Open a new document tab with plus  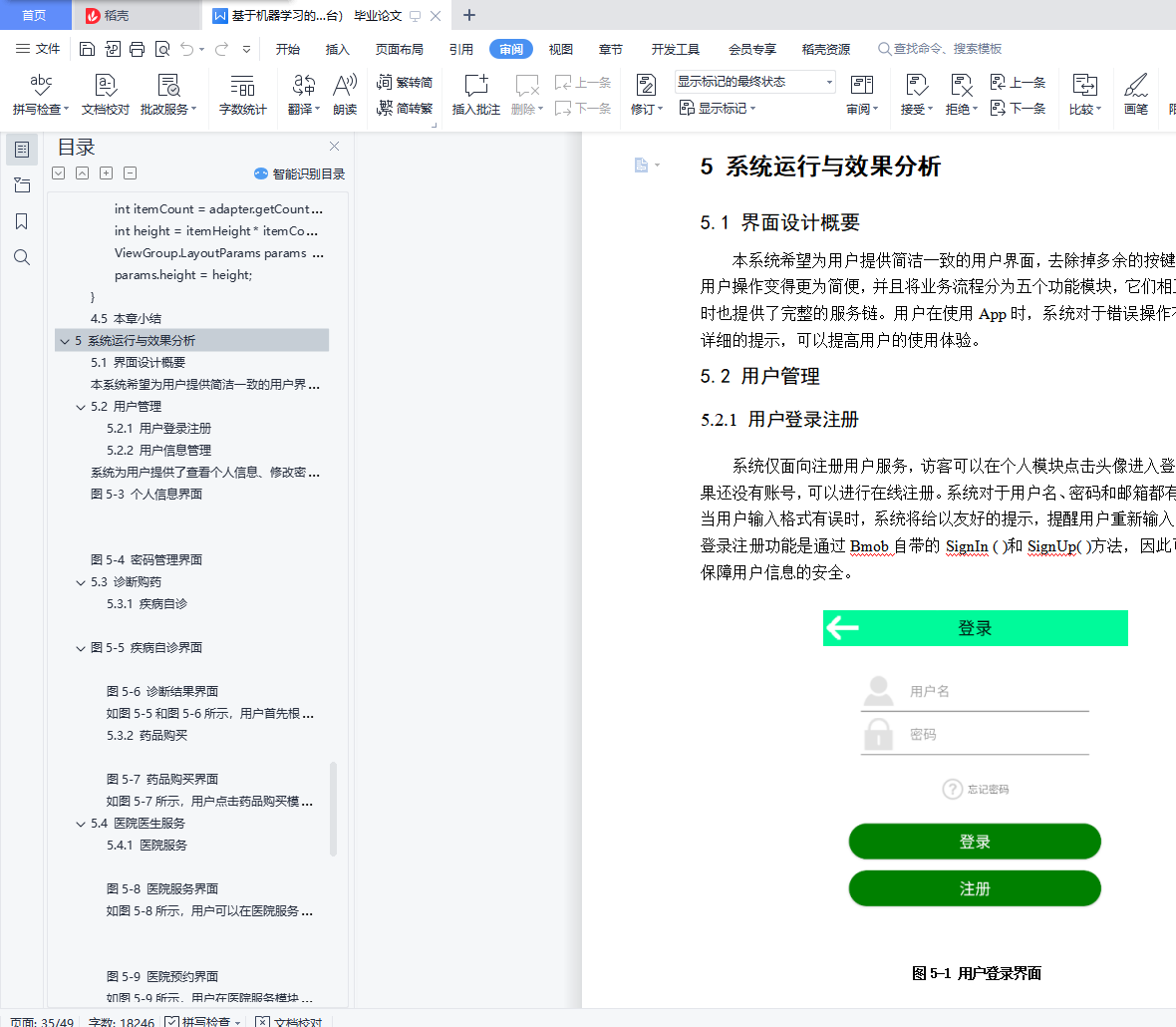(x=468, y=15)
